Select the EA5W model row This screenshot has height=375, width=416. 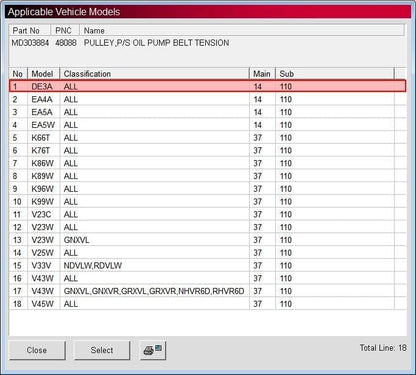coord(207,125)
